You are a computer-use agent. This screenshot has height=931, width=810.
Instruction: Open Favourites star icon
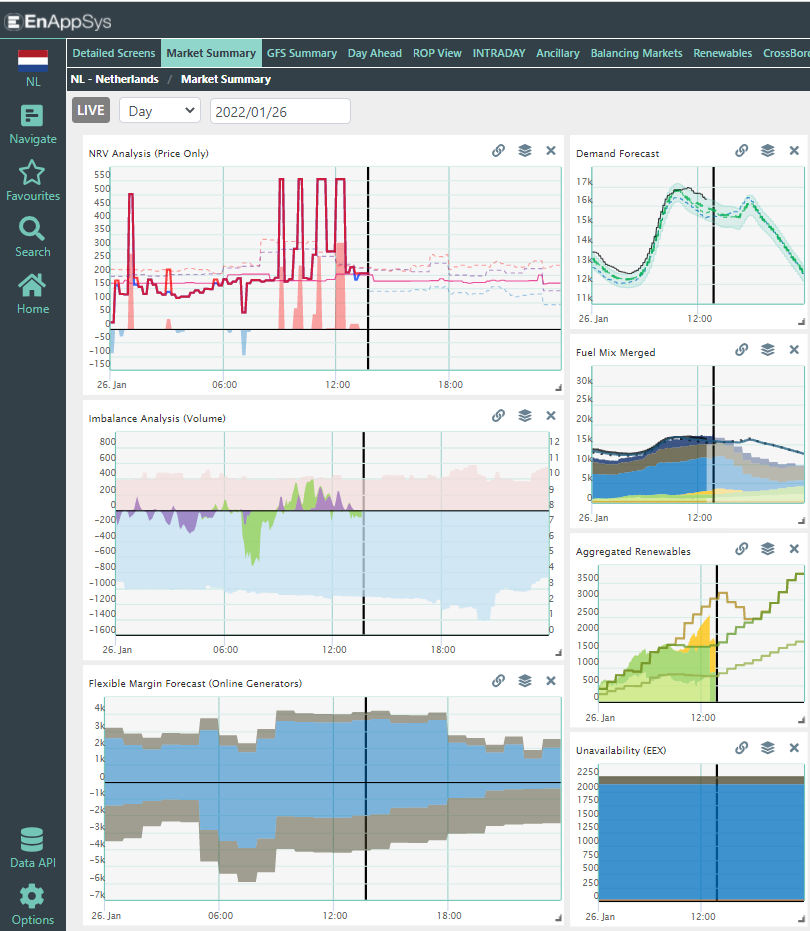pyautogui.click(x=32, y=173)
